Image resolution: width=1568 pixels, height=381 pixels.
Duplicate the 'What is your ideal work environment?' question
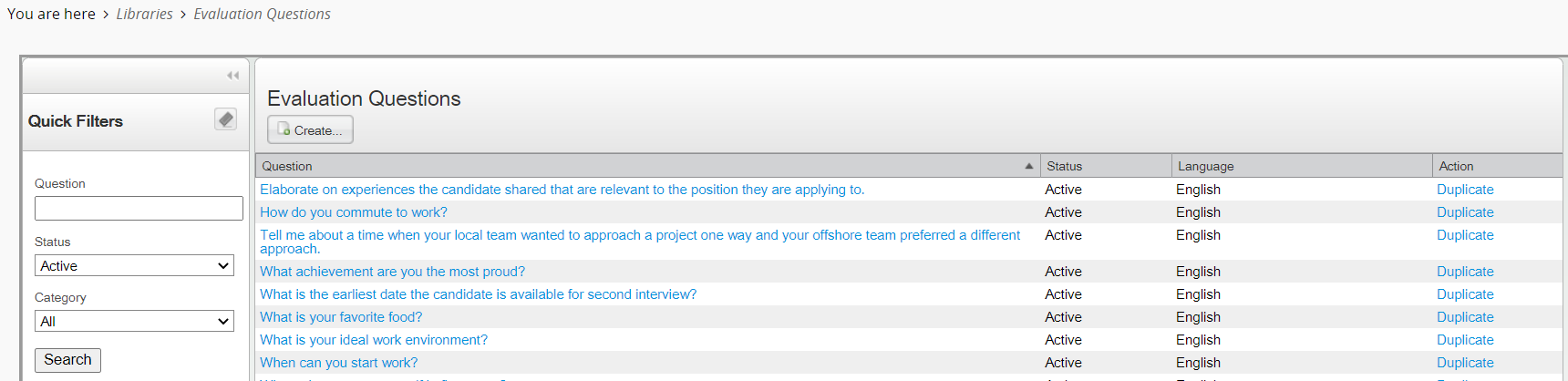pos(1465,340)
